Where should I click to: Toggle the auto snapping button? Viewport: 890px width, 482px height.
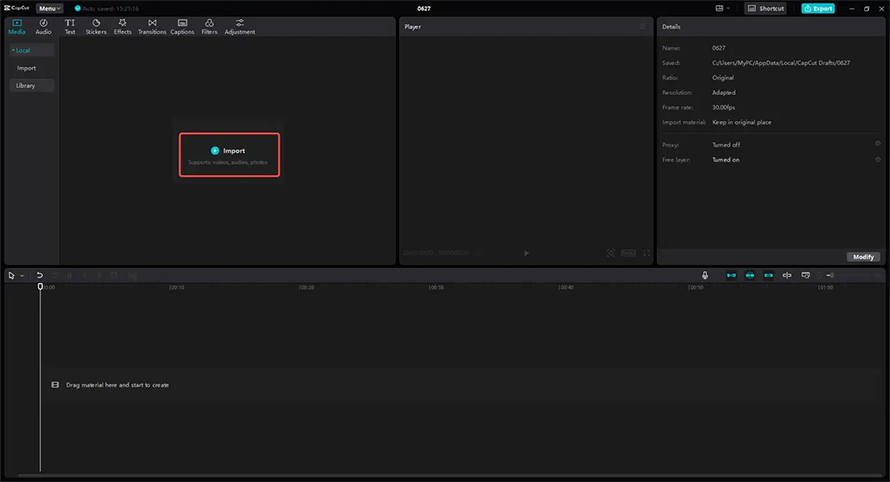tap(750, 275)
